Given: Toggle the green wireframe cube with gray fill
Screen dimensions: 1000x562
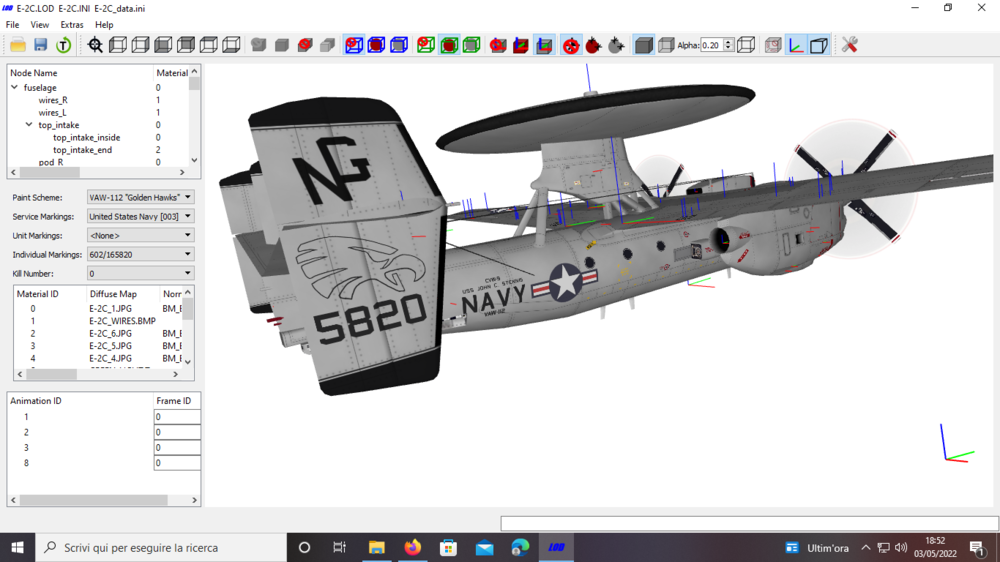Looking at the screenshot, I should pos(471,45).
